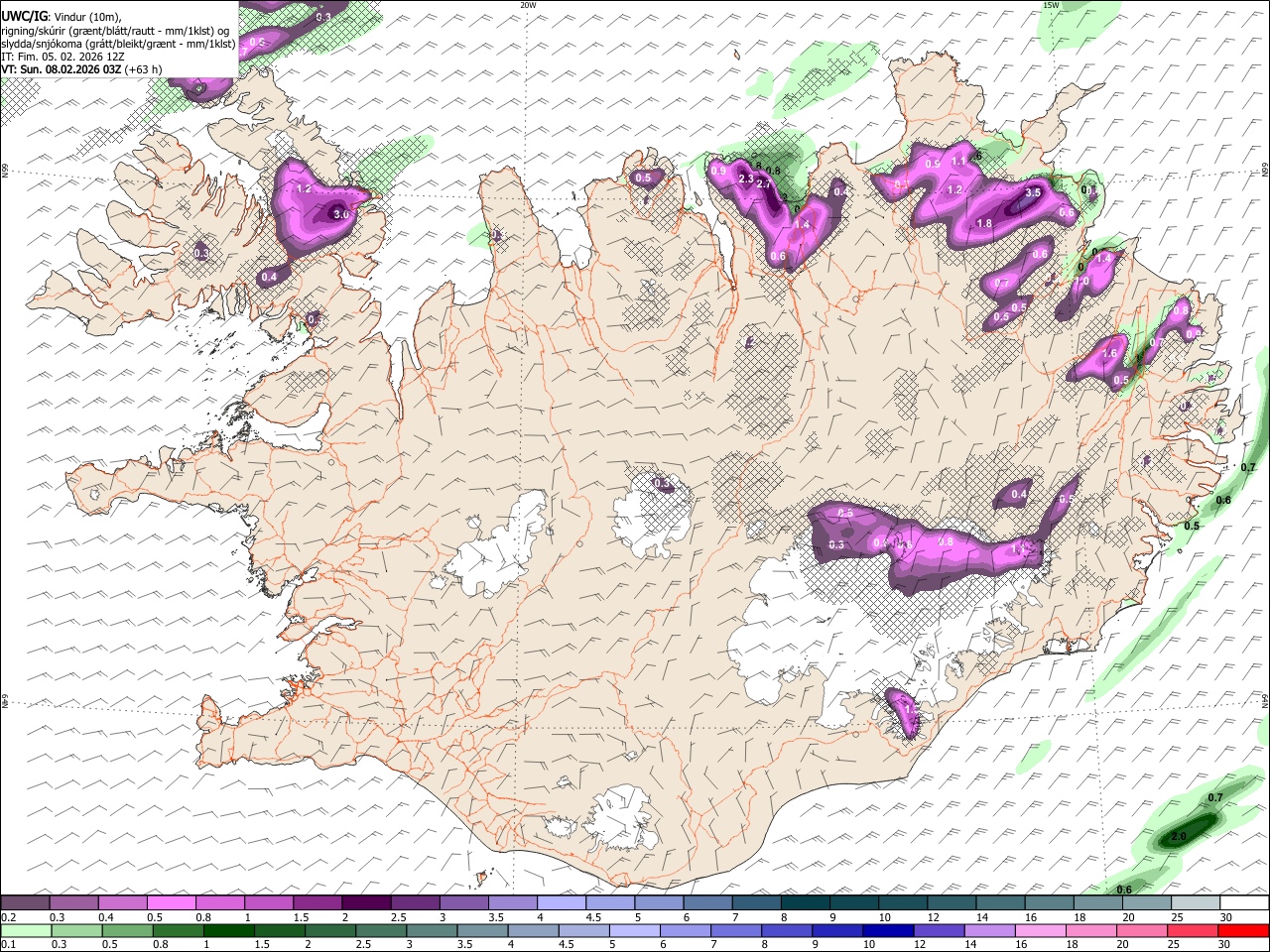Click the red-pink 25 swatch in bottom legend row
1270x952 pixels.
pyautogui.click(x=1193, y=930)
